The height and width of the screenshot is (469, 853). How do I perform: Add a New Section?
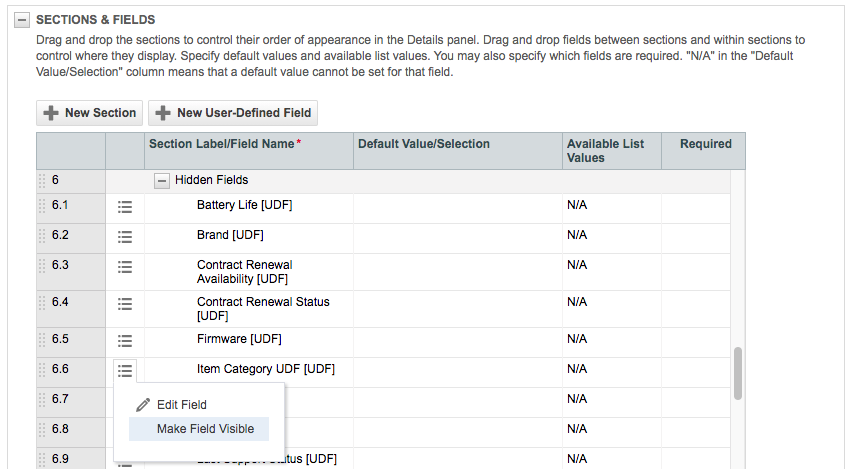pyautogui.click(x=90, y=113)
